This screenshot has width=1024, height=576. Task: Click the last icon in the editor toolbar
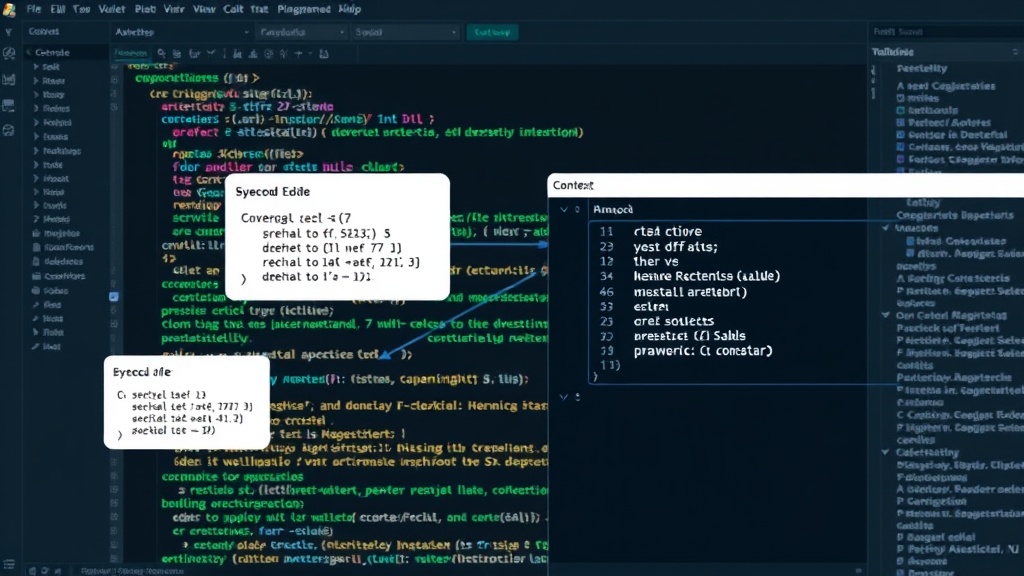323,54
